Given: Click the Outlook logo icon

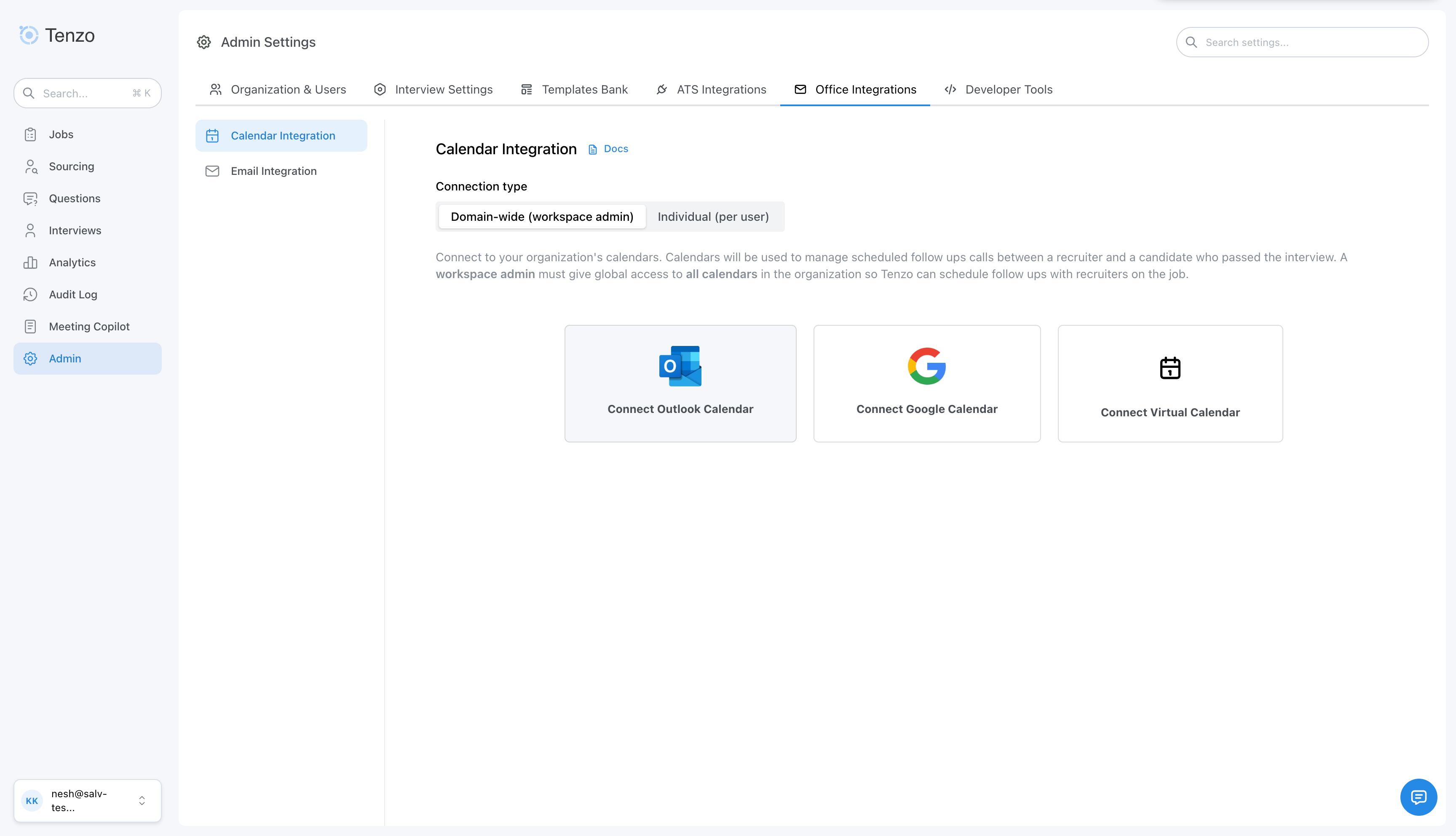Looking at the screenshot, I should pos(680,366).
